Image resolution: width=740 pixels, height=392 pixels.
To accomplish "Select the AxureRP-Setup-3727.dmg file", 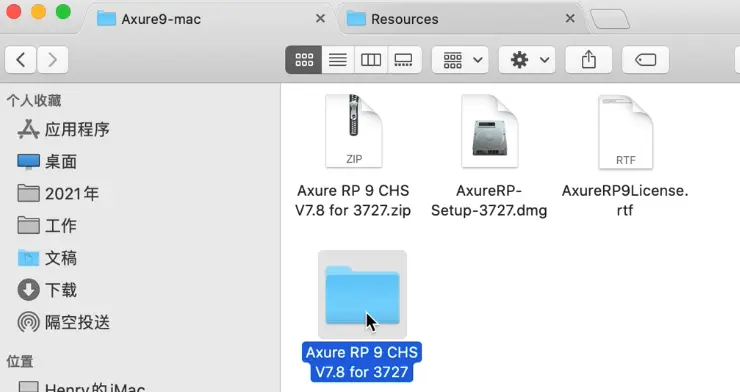I will 489,156.
